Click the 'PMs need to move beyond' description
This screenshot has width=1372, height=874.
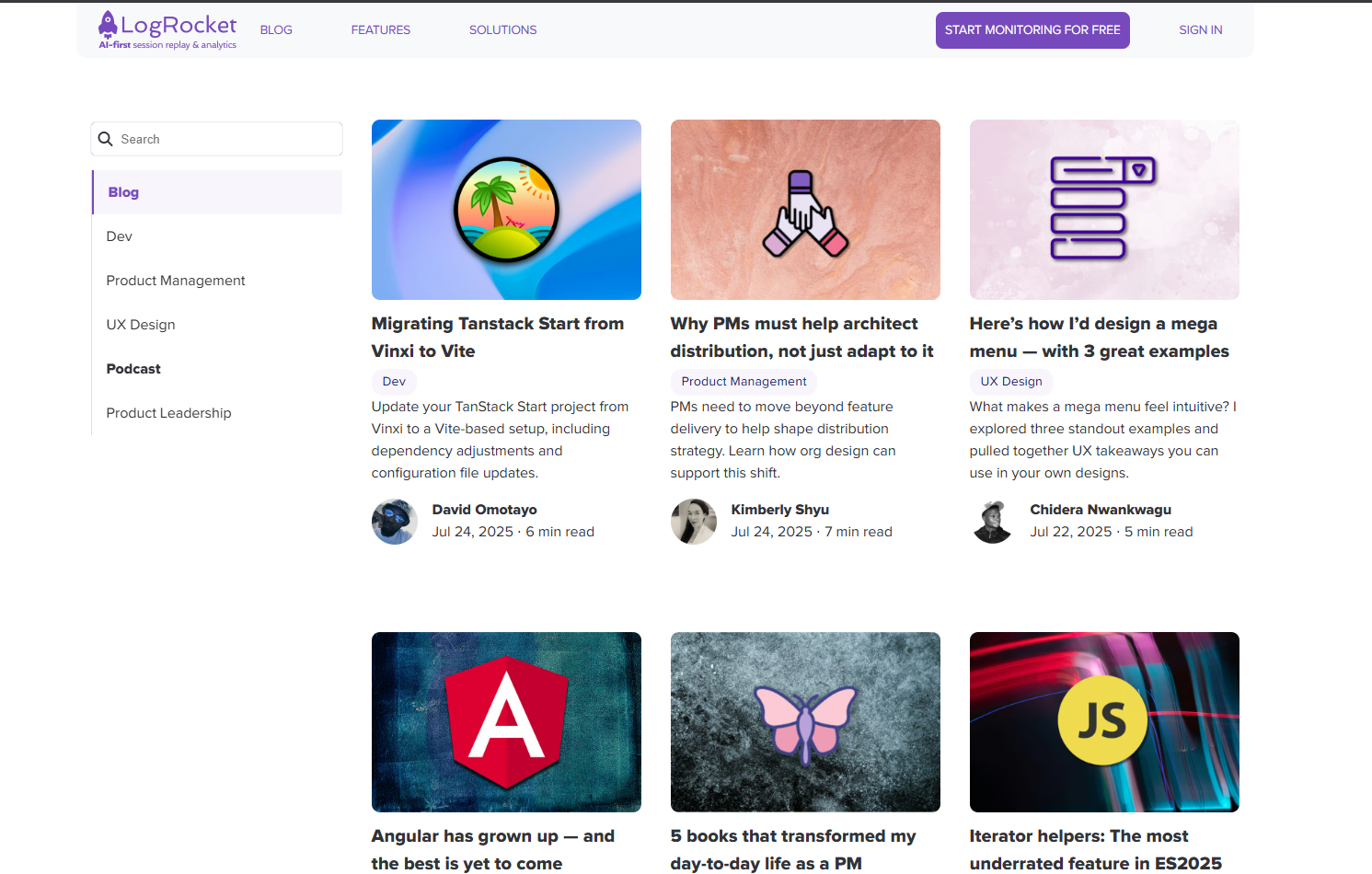click(783, 440)
